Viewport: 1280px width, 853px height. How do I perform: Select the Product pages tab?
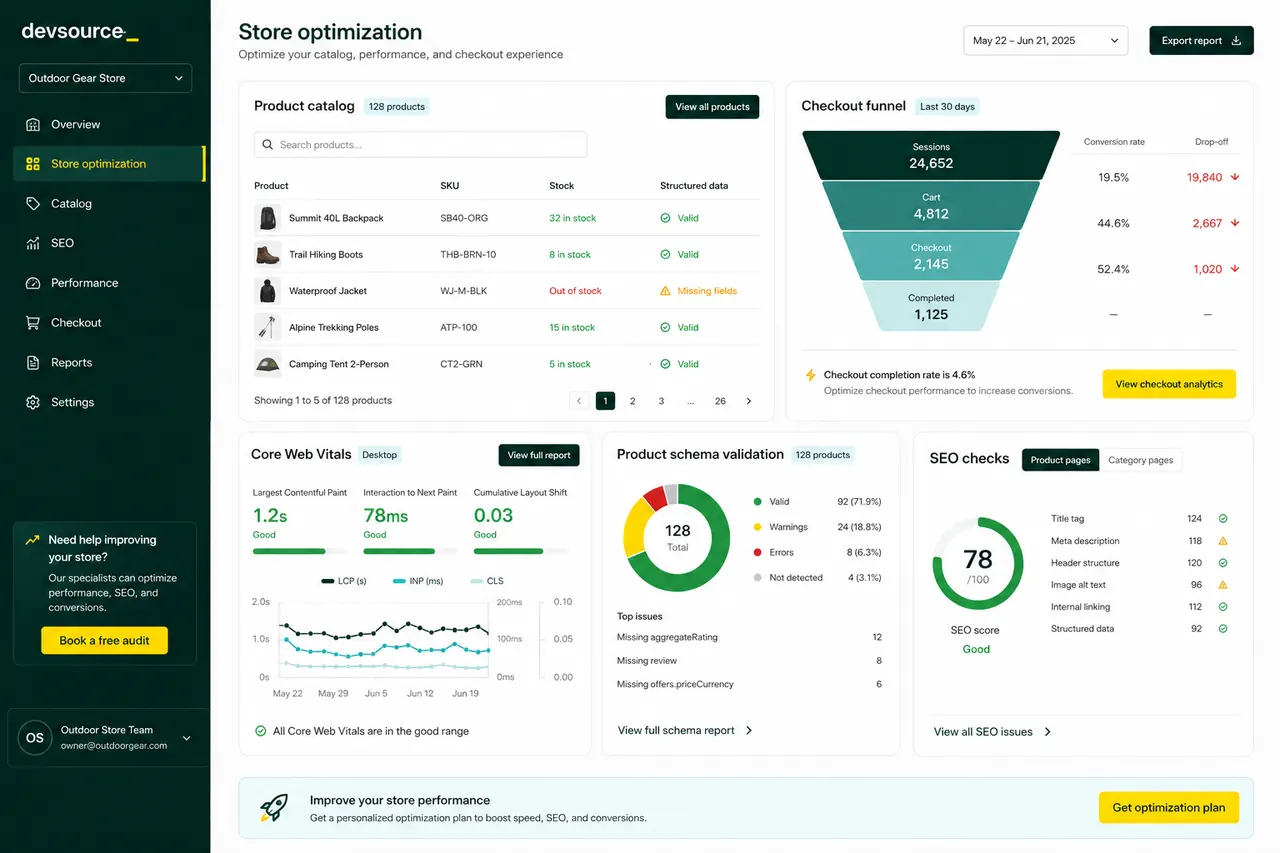click(x=1060, y=460)
